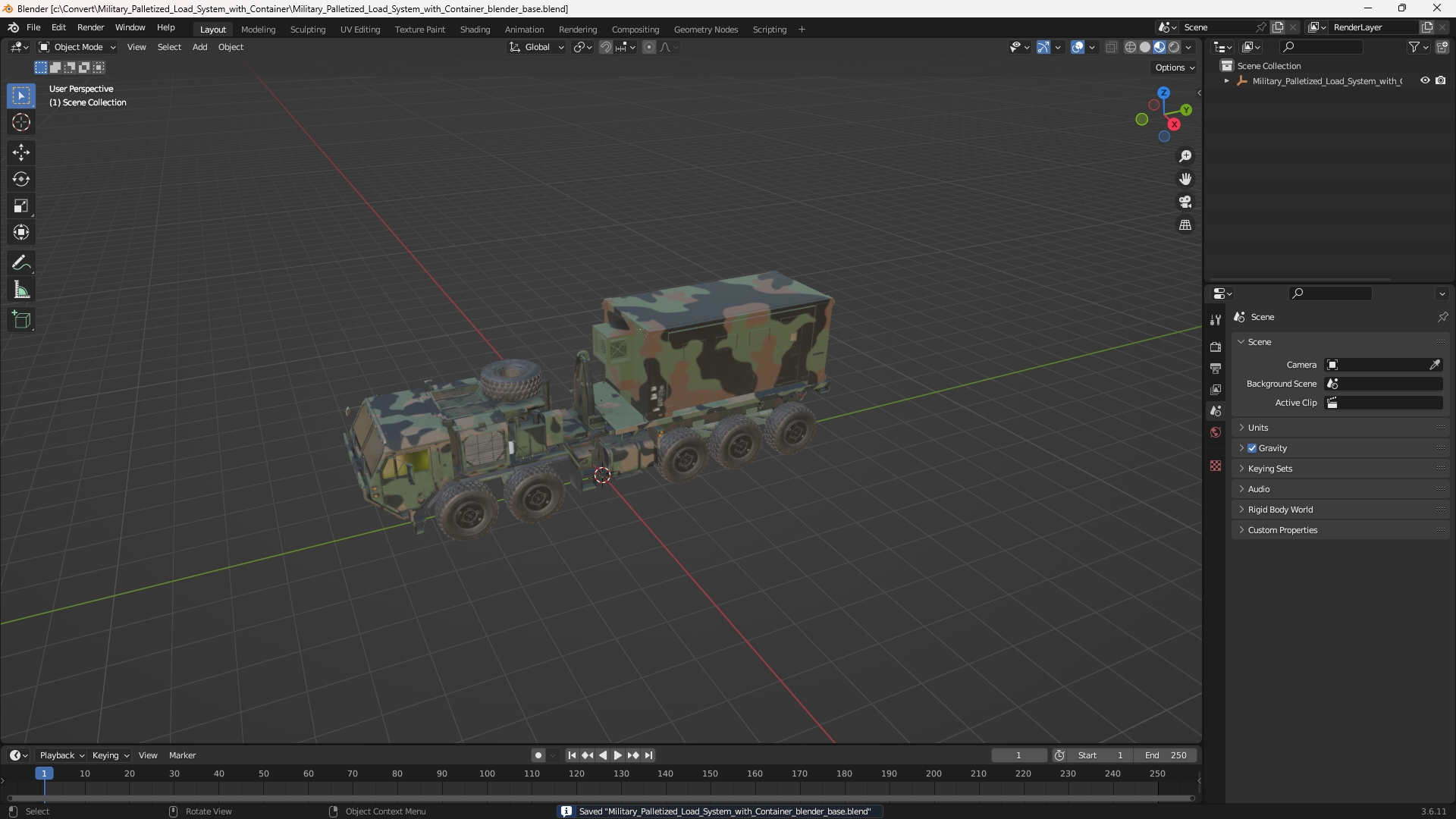
Task: Switch orthographic/perspective grid icon
Action: click(1185, 225)
